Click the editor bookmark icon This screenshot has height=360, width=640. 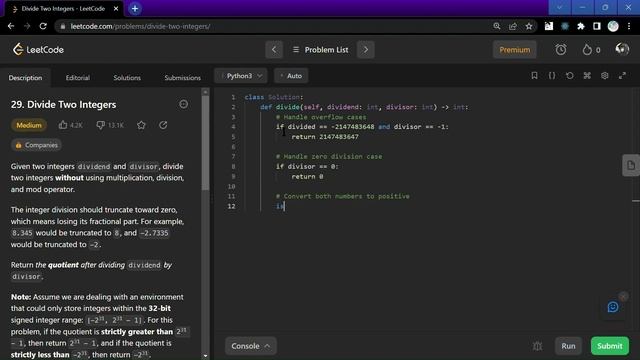(x=534, y=76)
